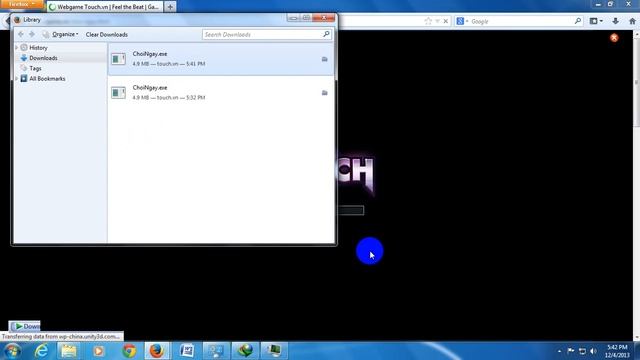Click the Download button at page bottom

[x=25, y=326]
